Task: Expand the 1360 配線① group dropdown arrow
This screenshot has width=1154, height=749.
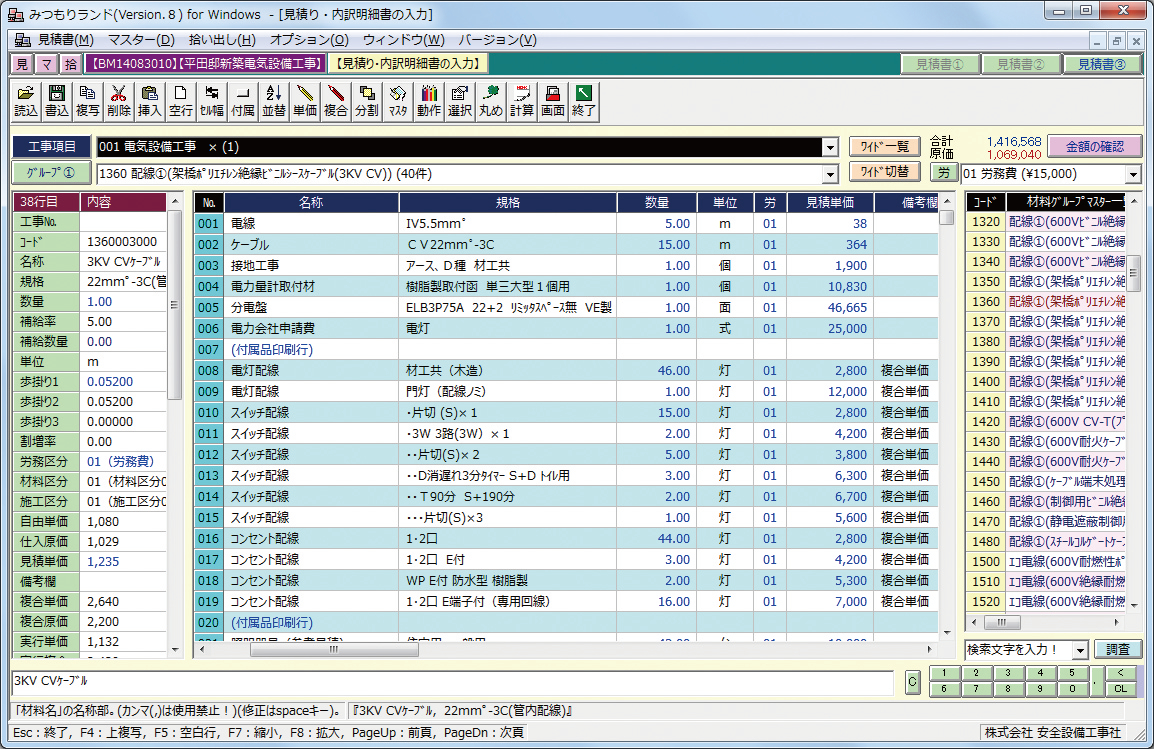Action: (830, 174)
